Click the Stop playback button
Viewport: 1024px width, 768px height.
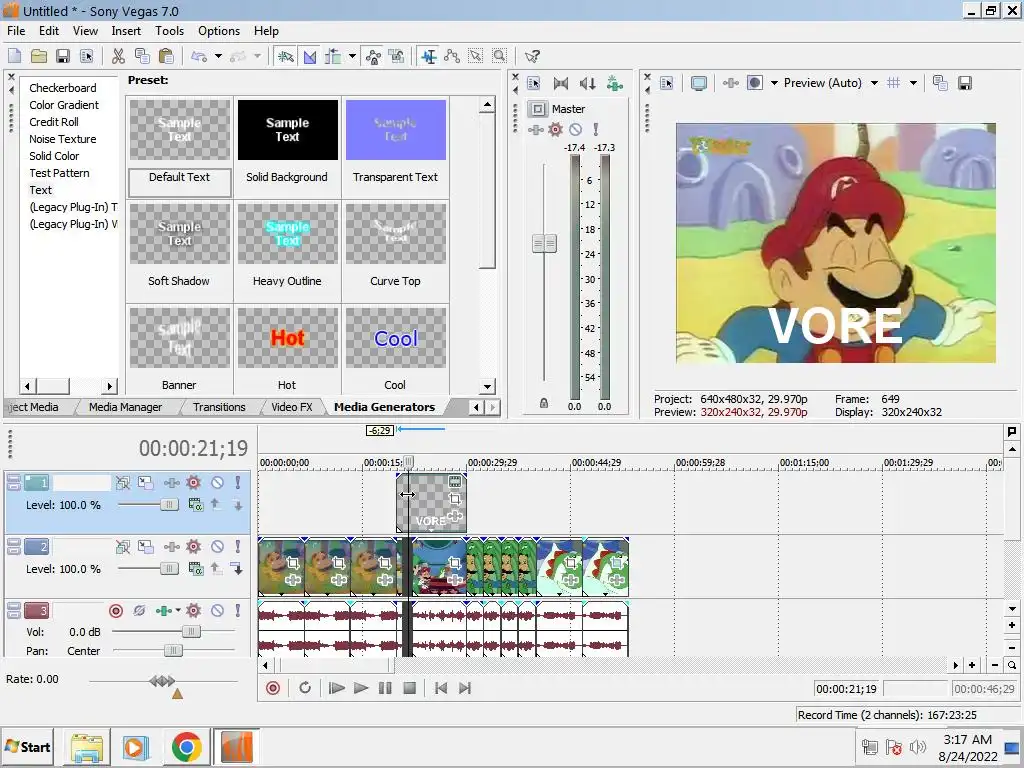tap(409, 688)
